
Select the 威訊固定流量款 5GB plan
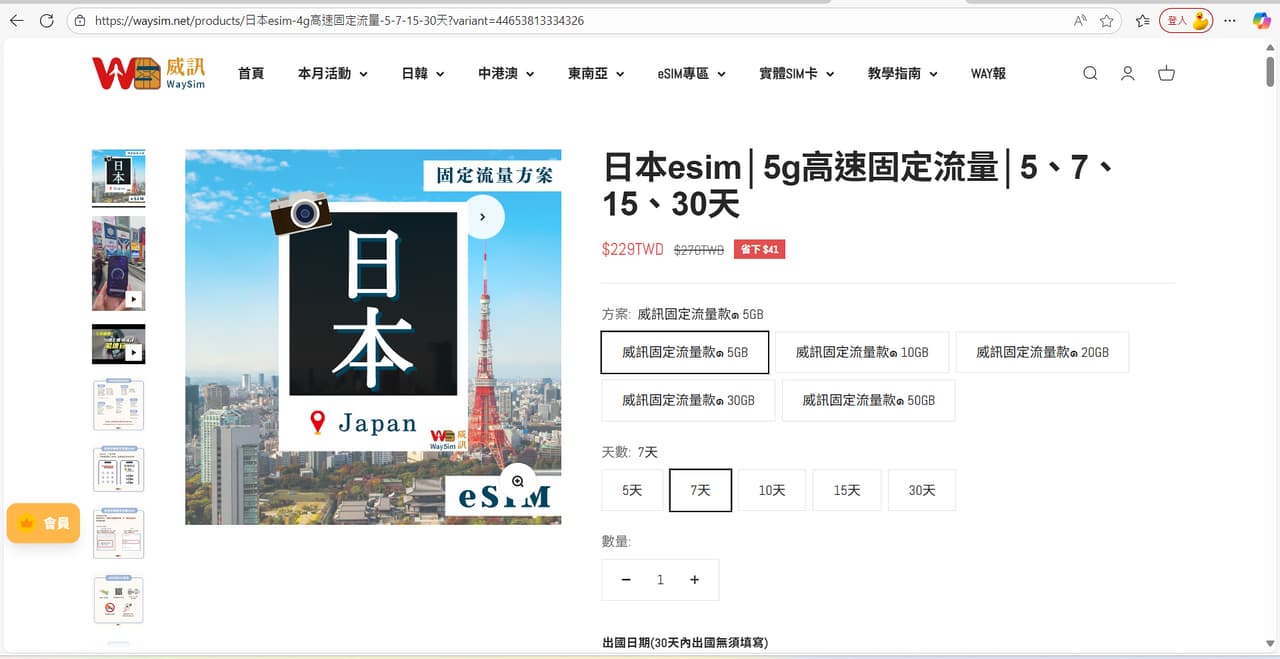tap(685, 352)
